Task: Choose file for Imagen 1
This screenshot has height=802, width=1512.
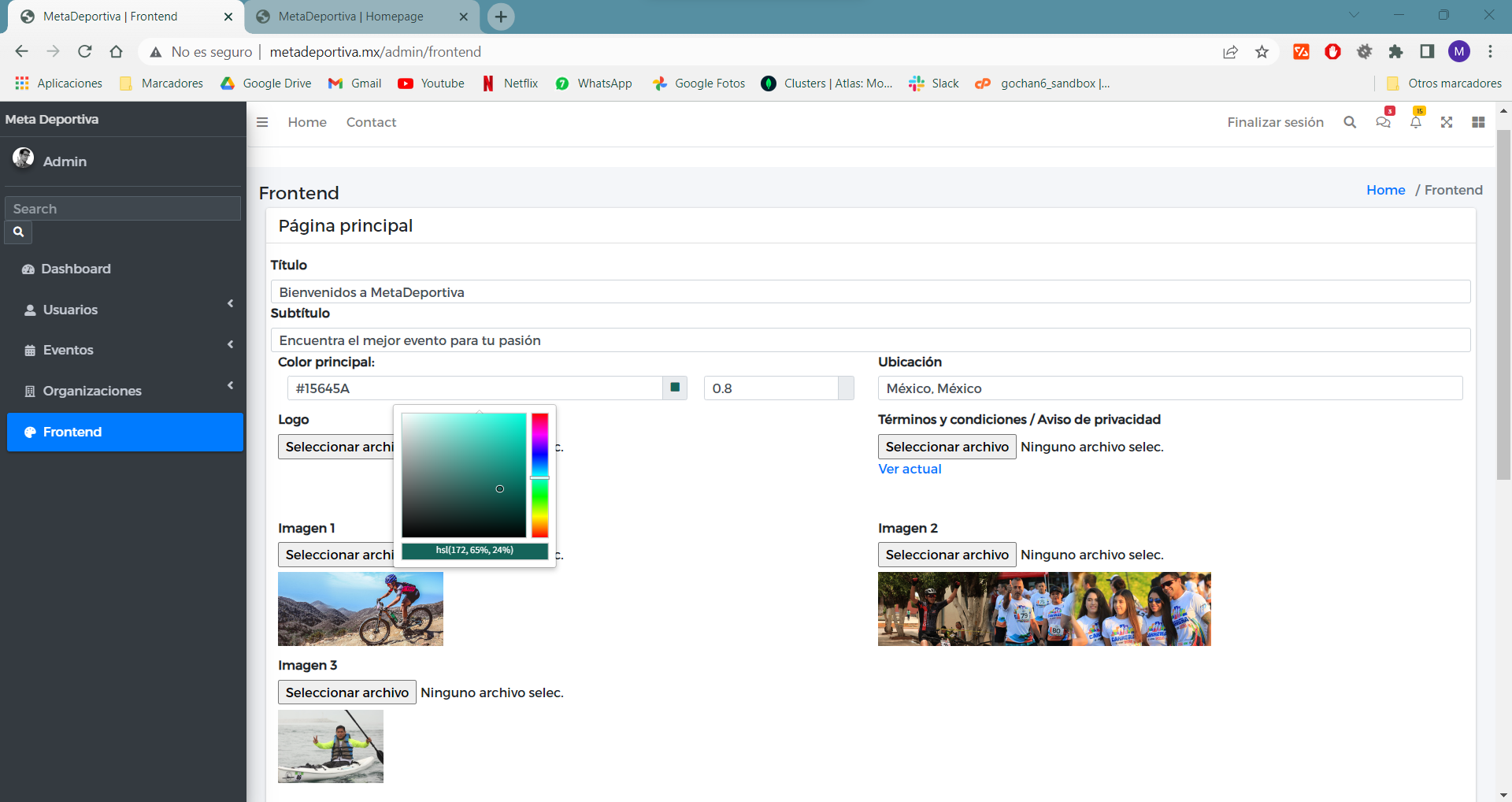Action: pos(336,555)
